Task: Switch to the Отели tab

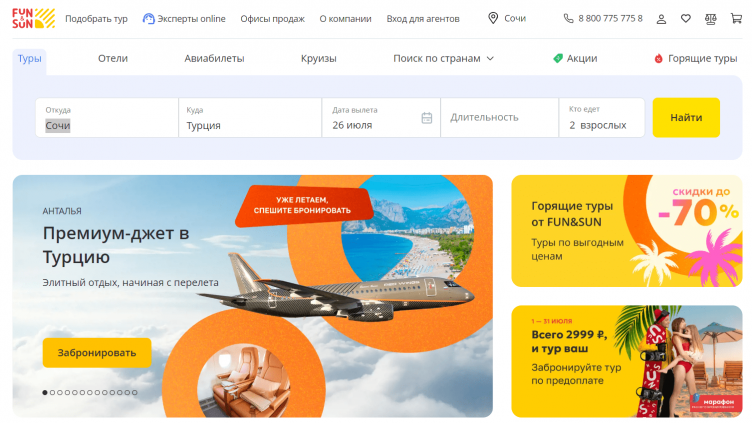Action: [113, 59]
